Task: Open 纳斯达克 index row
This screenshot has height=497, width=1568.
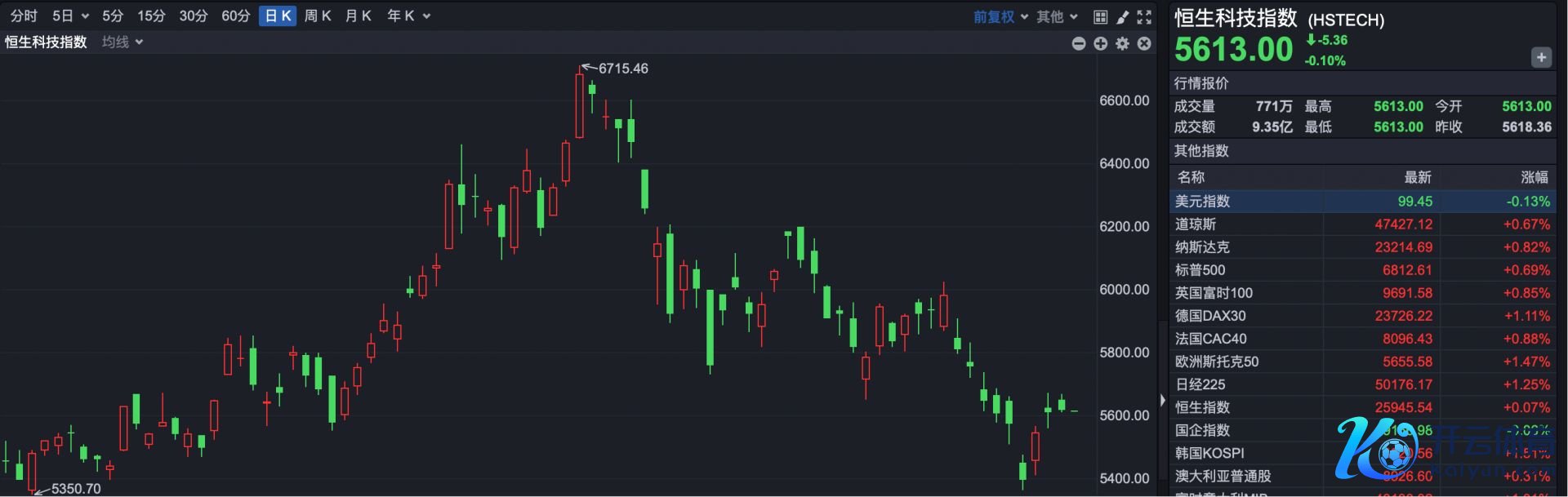Action: (1202, 247)
